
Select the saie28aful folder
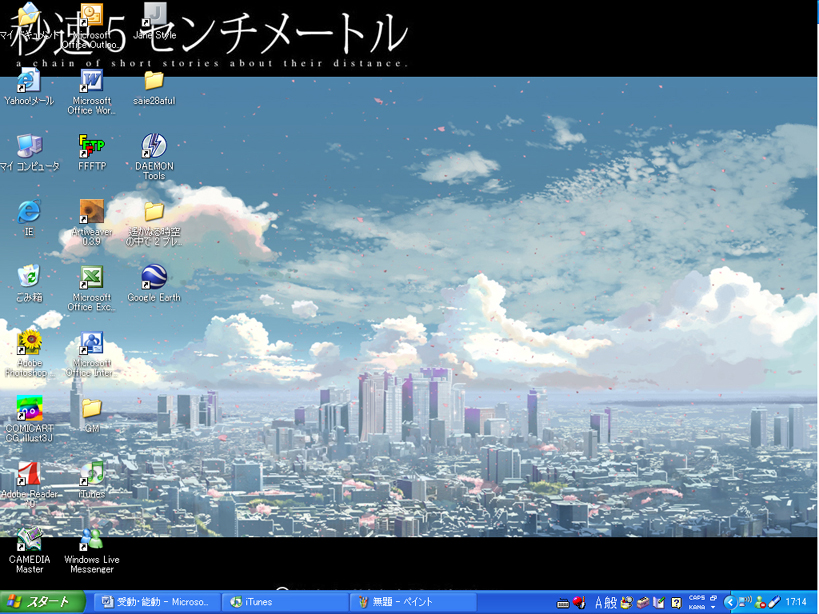tap(154, 87)
